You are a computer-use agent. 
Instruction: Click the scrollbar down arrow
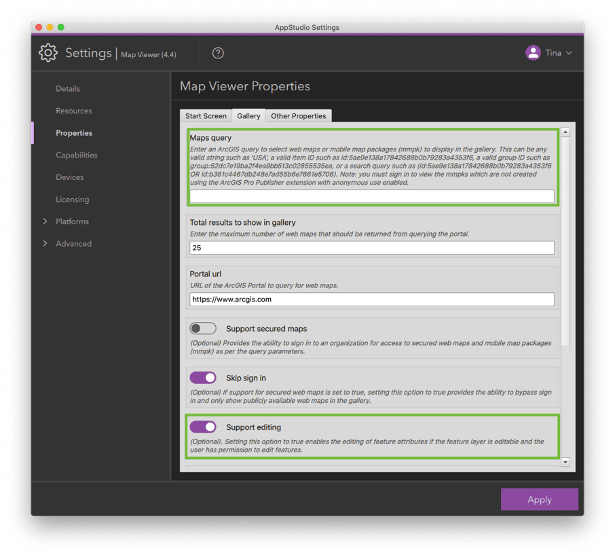point(565,462)
